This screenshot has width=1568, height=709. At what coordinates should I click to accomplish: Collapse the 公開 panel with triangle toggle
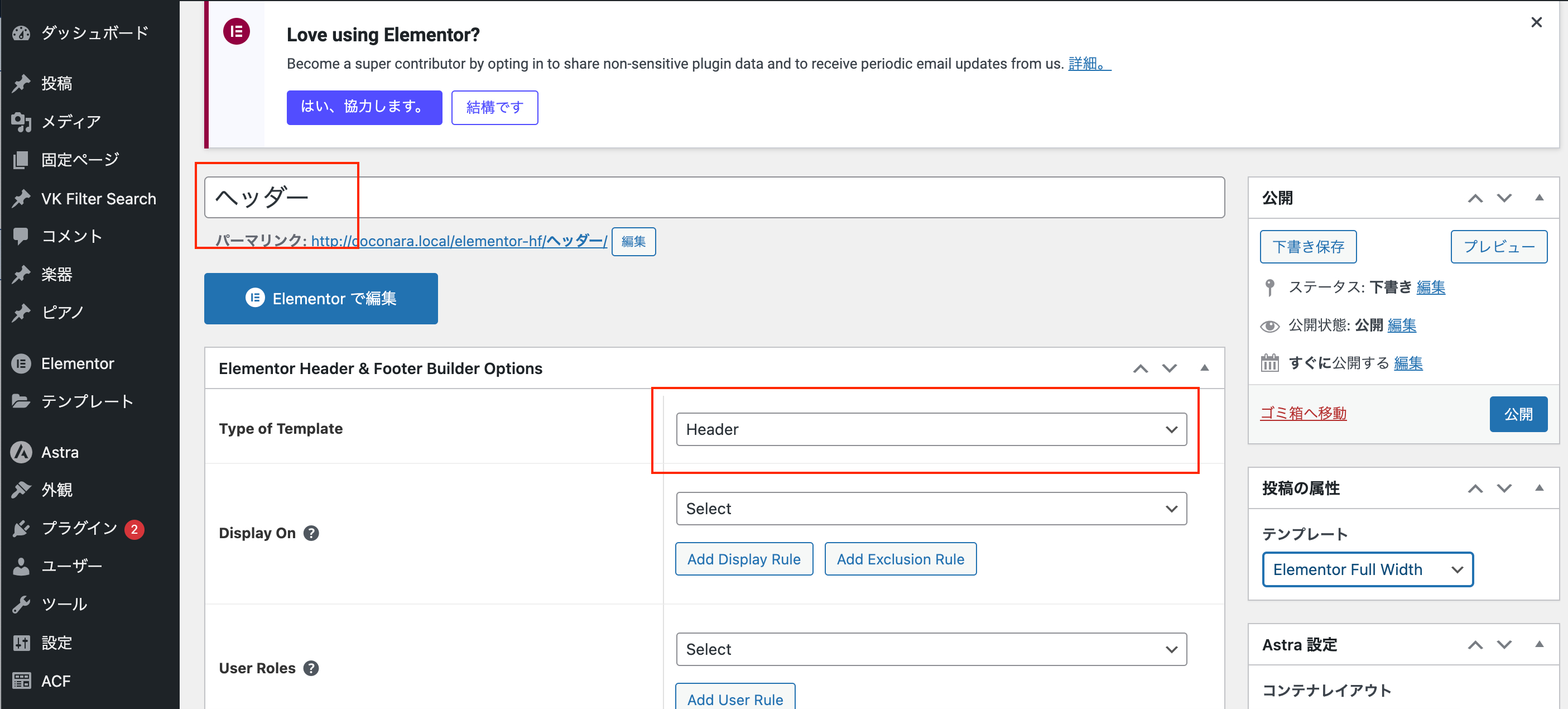coord(1539,198)
